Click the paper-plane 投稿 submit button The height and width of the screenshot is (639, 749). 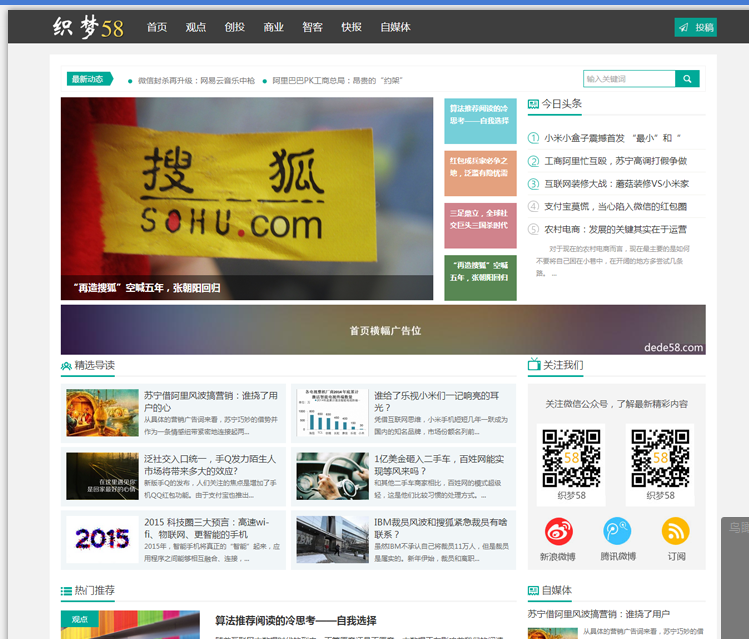tap(696, 27)
